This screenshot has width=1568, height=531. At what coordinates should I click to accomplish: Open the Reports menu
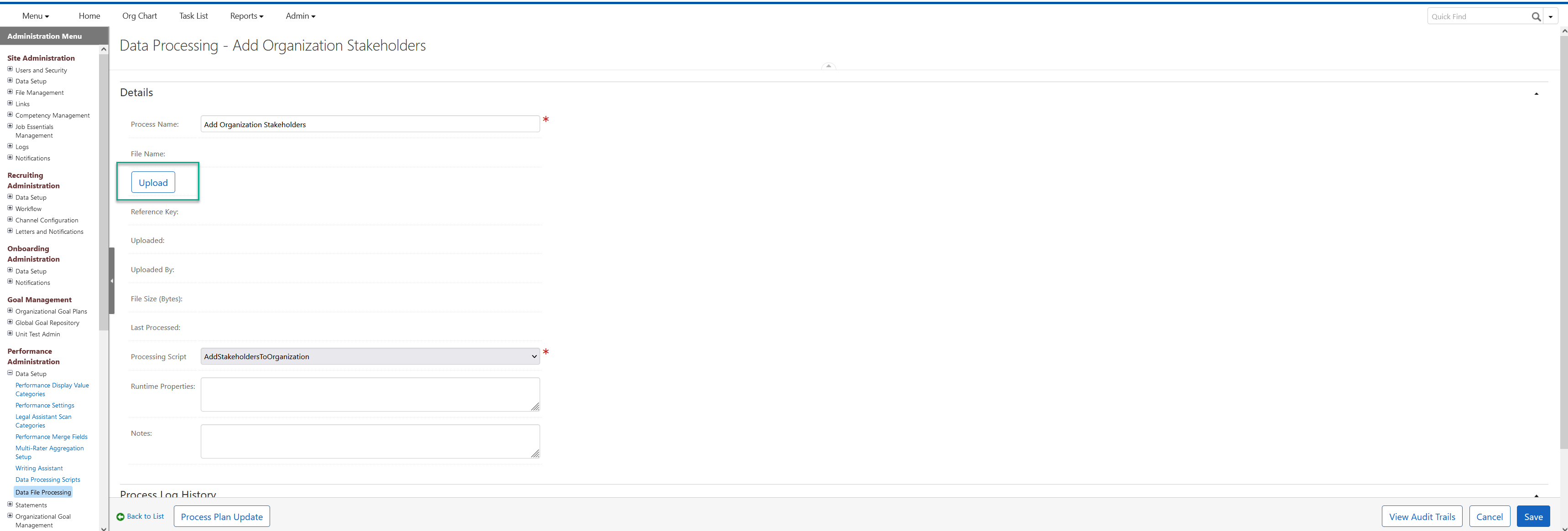point(246,16)
